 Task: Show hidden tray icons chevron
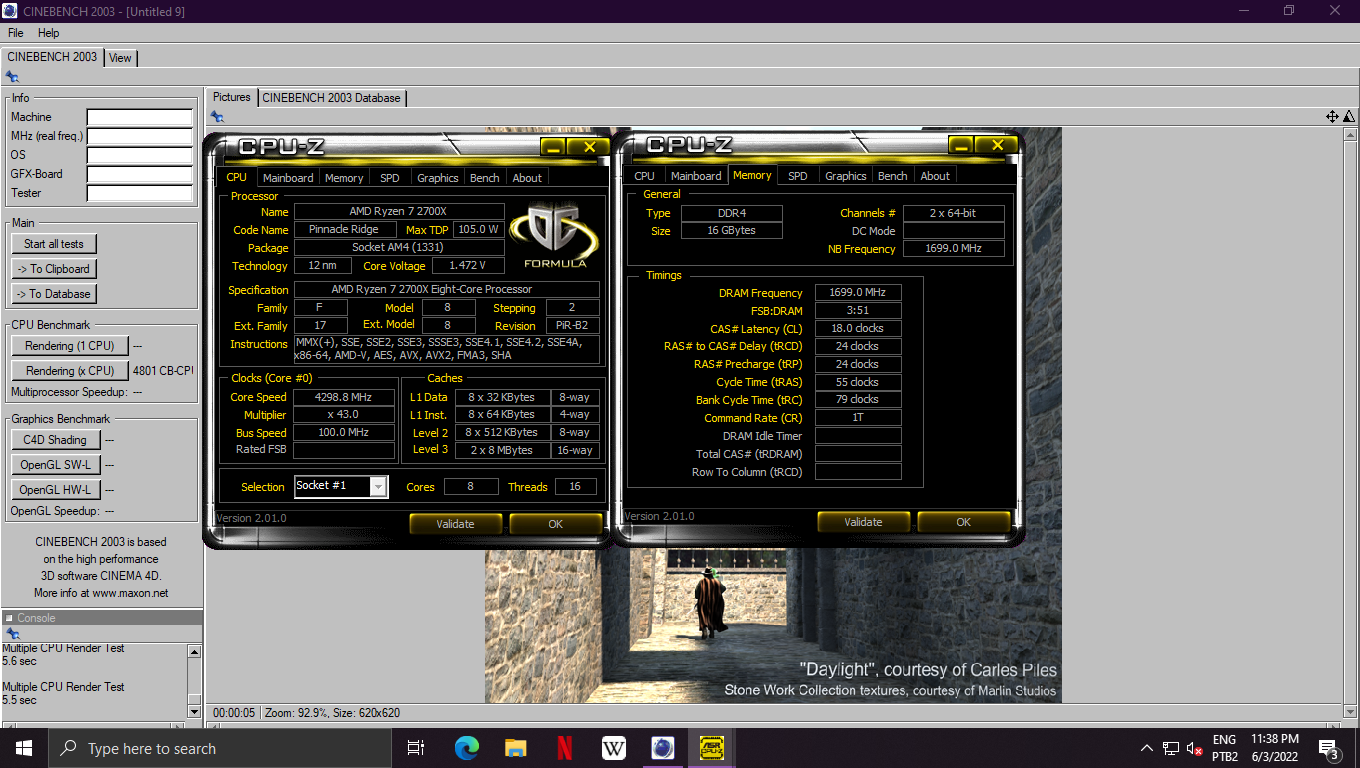point(1147,748)
